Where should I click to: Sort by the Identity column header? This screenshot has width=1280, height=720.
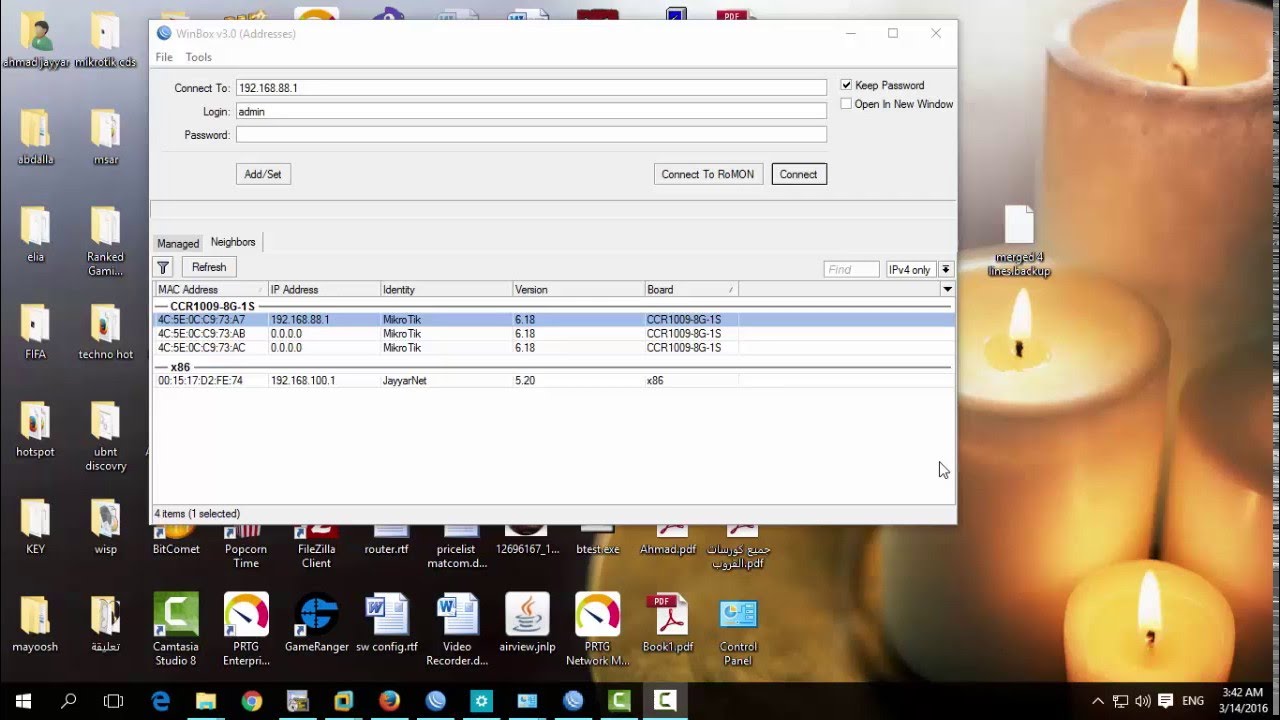[x=446, y=289]
